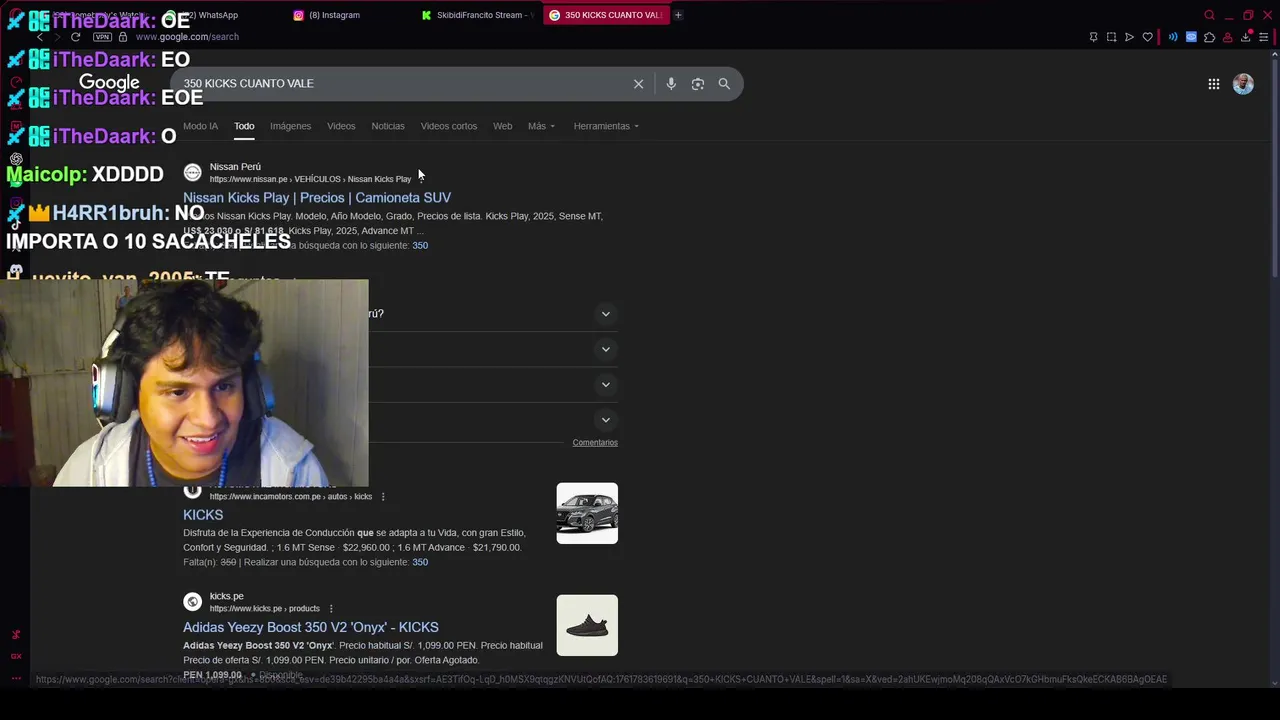Image resolution: width=1280 pixels, height=720 pixels.
Task: Open more options for kicks.pe result
Action: click(331, 609)
